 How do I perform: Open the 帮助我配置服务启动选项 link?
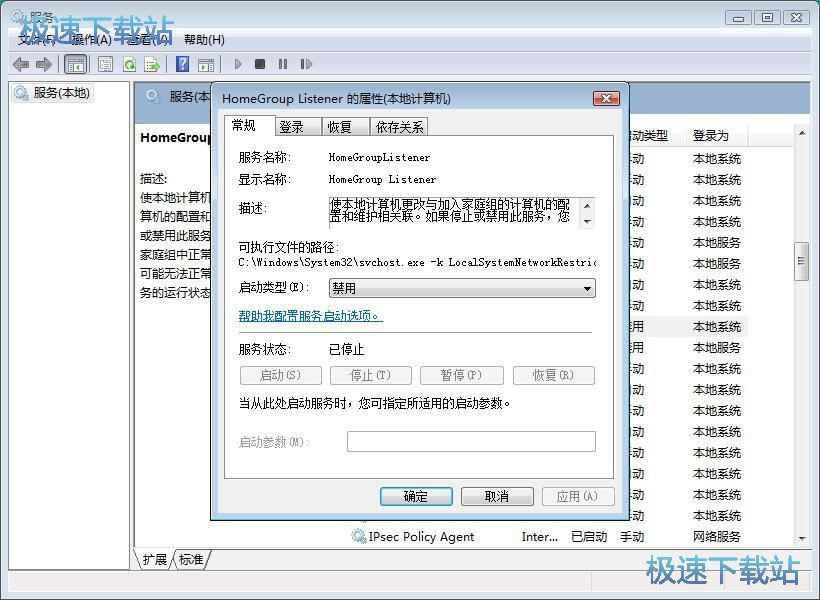[311, 316]
